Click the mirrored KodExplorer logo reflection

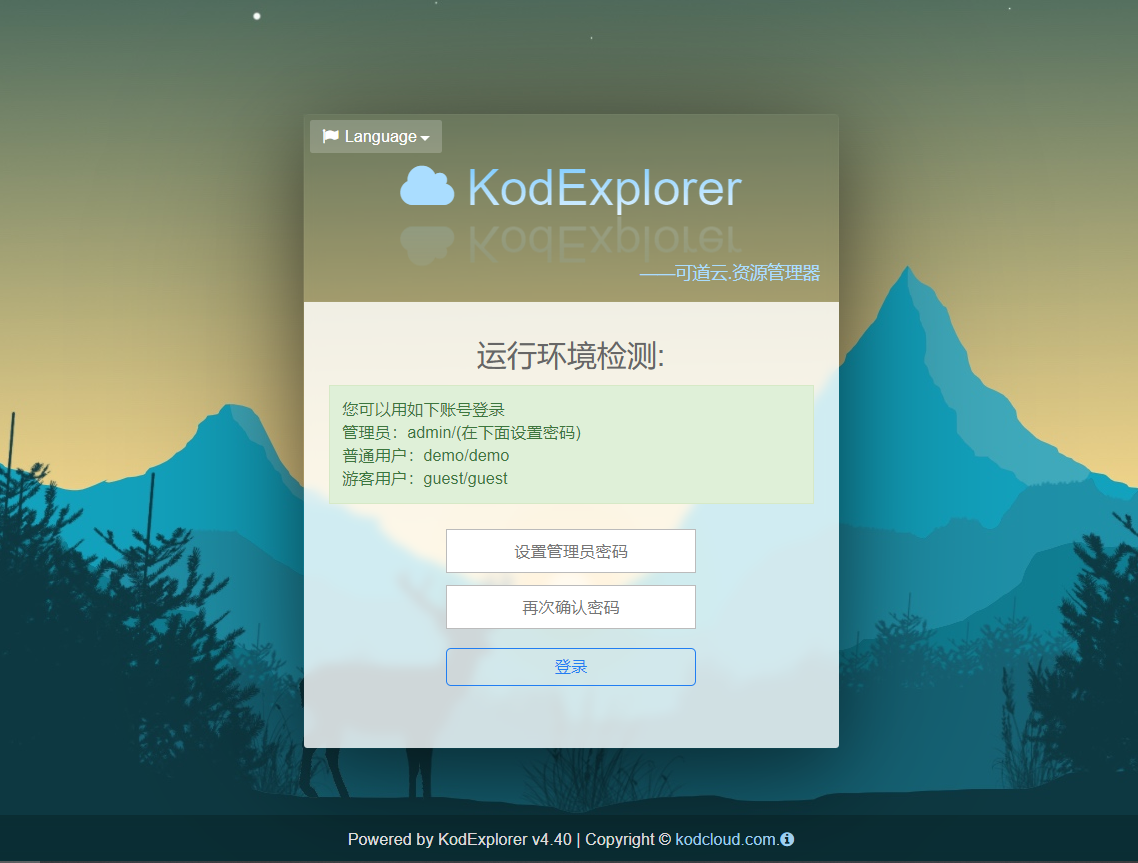coord(571,243)
